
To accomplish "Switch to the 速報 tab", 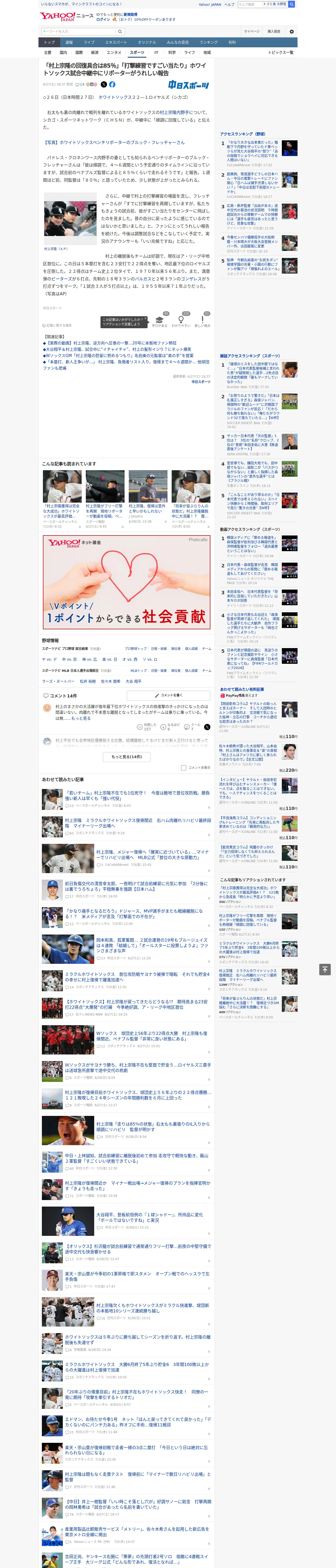I will (x=69, y=43).
